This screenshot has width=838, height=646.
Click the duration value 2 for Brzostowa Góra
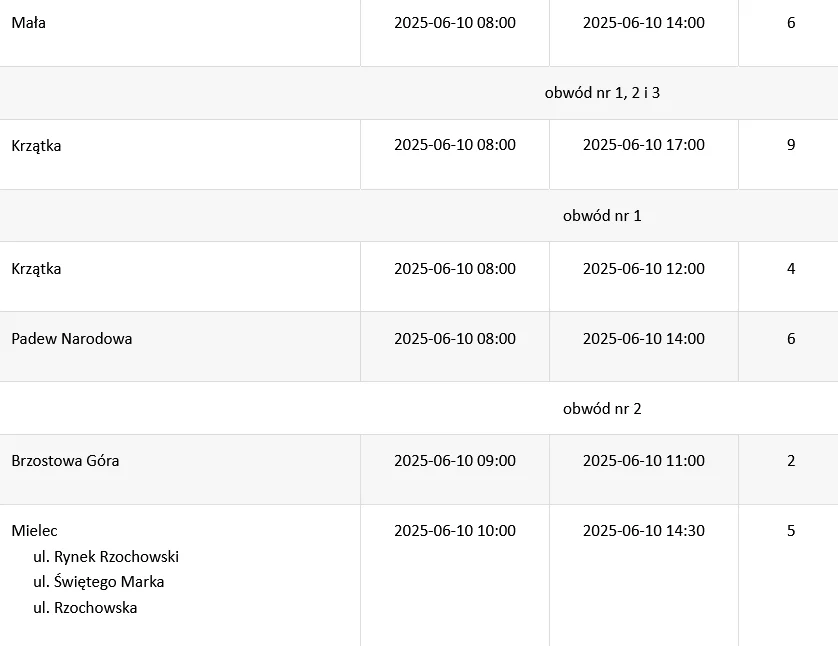(x=791, y=461)
